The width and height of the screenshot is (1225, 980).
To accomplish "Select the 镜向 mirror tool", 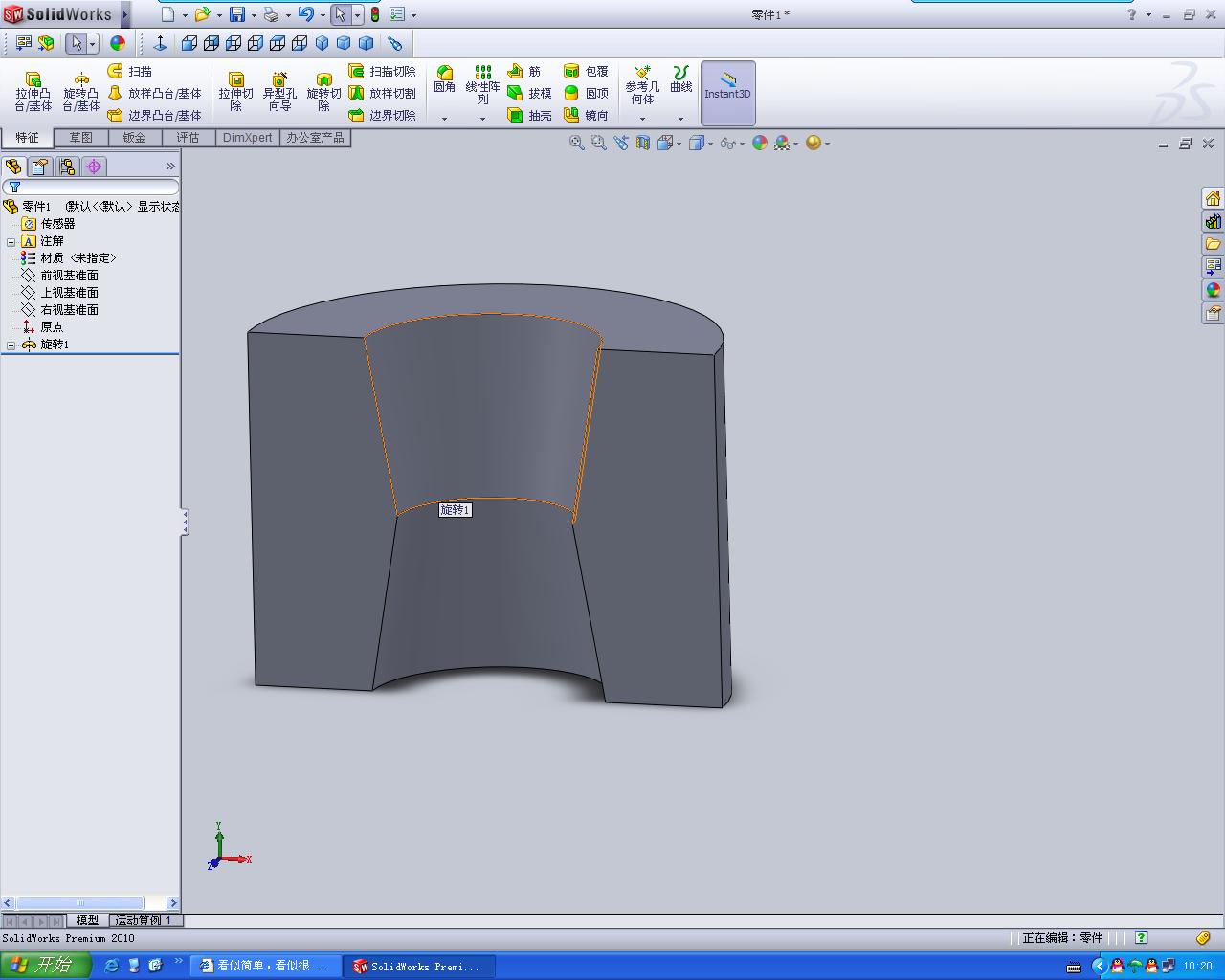I will (x=586, y=115).
